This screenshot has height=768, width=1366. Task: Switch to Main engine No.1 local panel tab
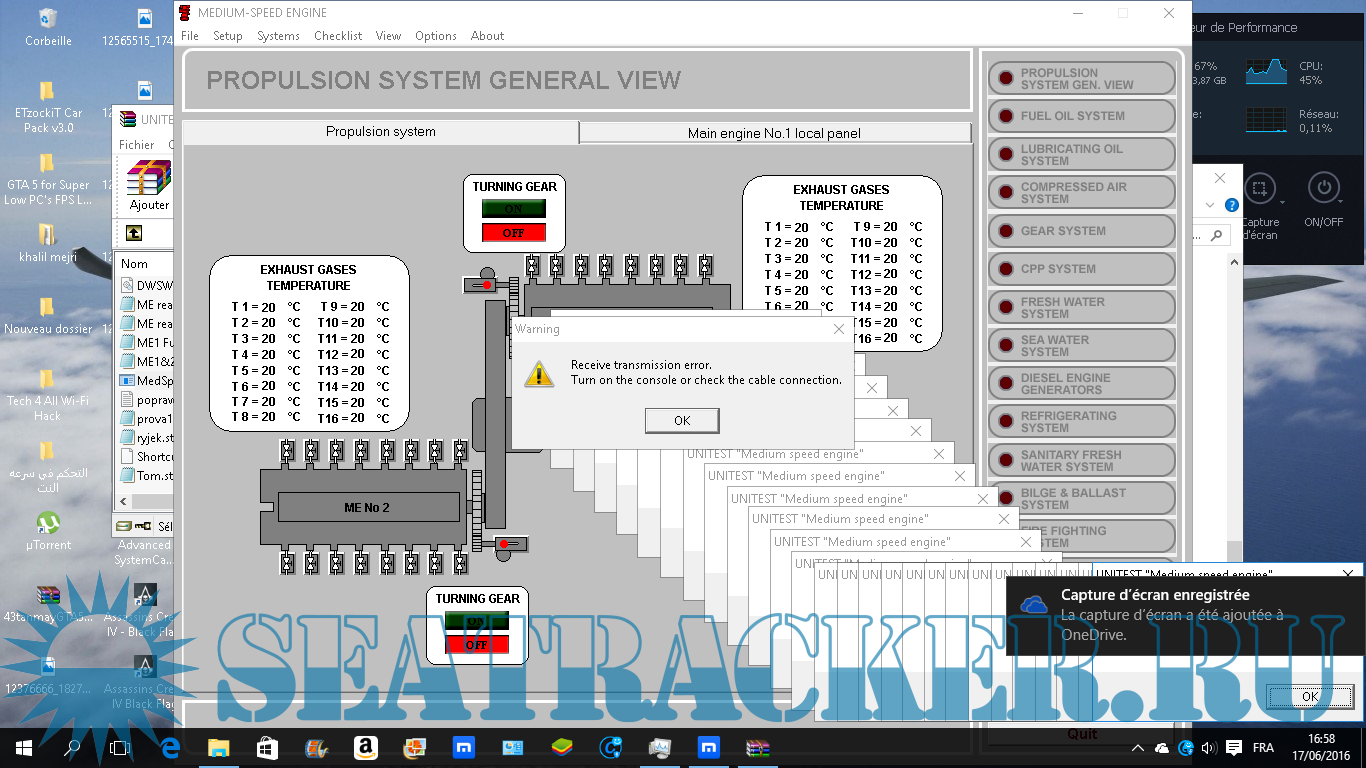click(774, 133)
